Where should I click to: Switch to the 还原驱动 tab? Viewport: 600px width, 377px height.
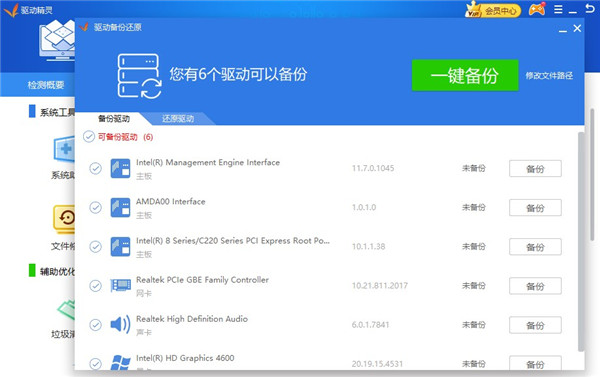[x=178, y=119]
